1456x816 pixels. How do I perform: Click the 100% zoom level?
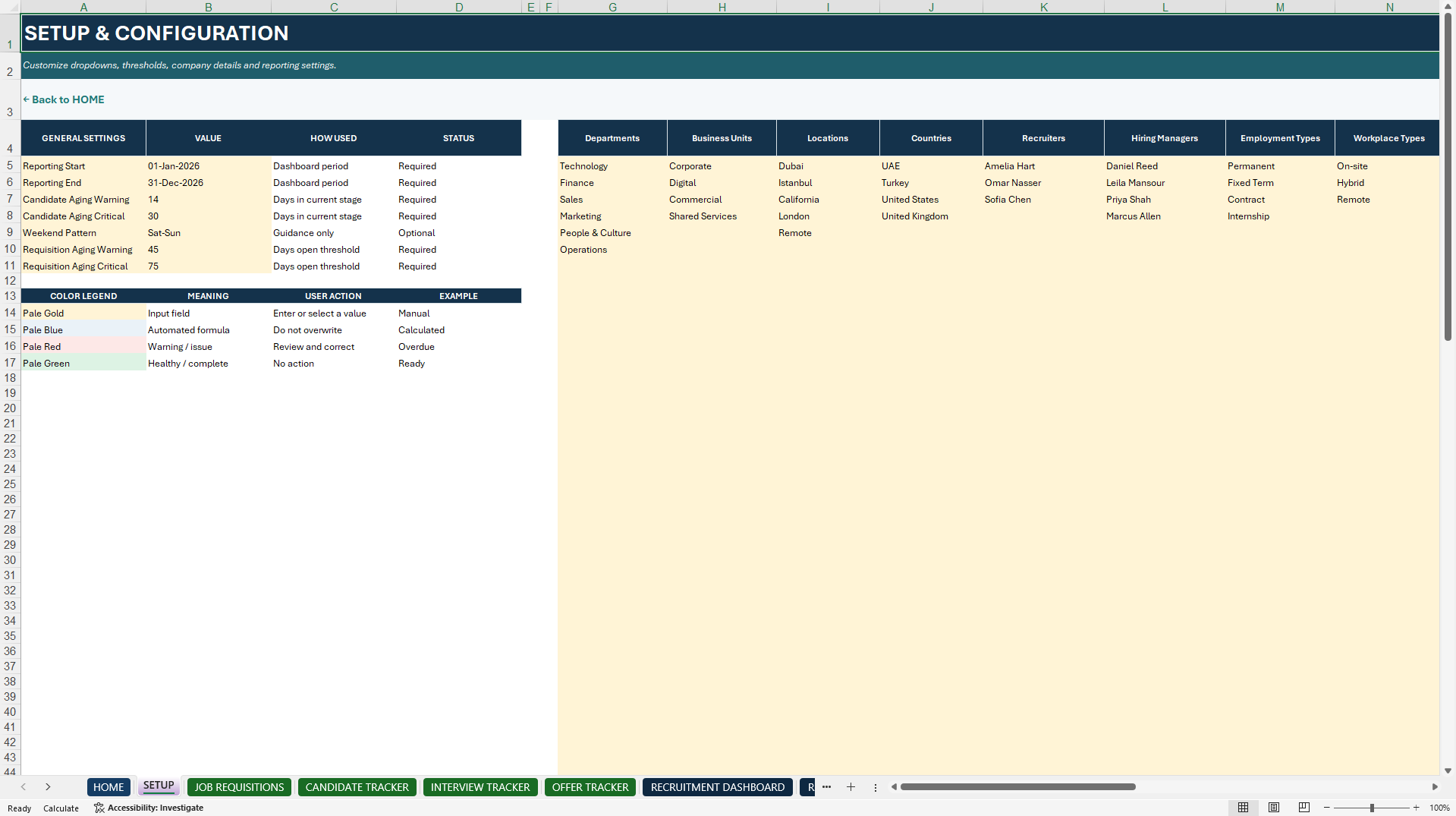click(x=1439, y=808)
